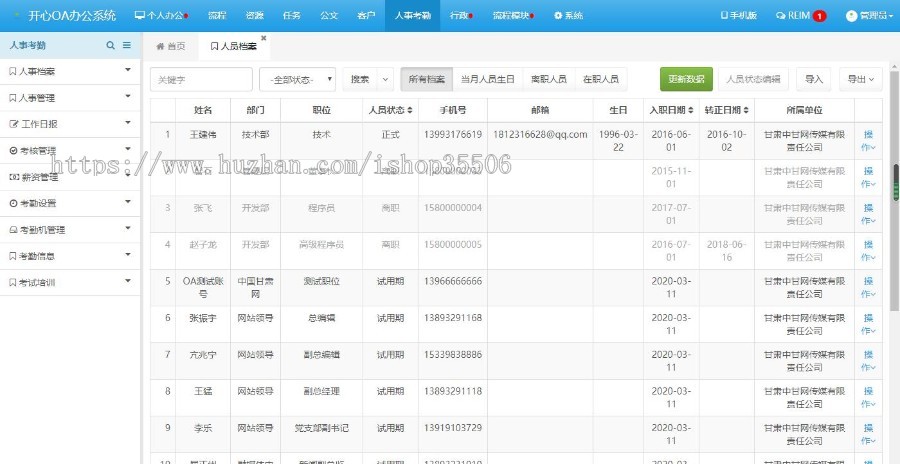The height and width of the screenshot is (464, 900).
Task: Open the chevron dropdown beside 搜索 button
Action: click(x=385, y=79)
